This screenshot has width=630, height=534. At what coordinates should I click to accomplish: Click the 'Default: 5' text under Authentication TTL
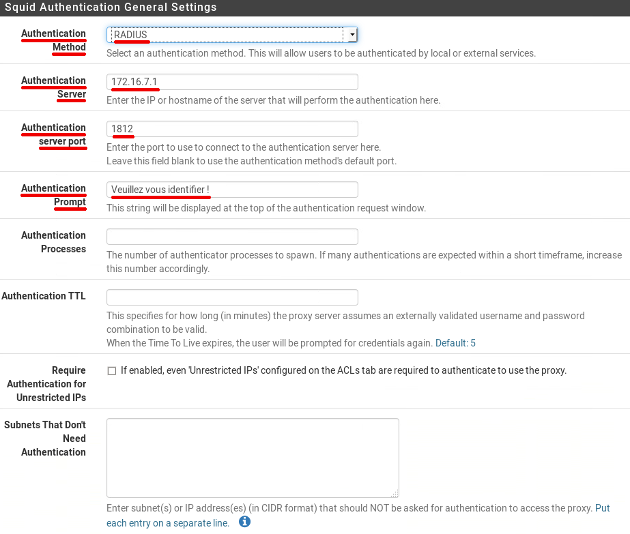point(455,343)
